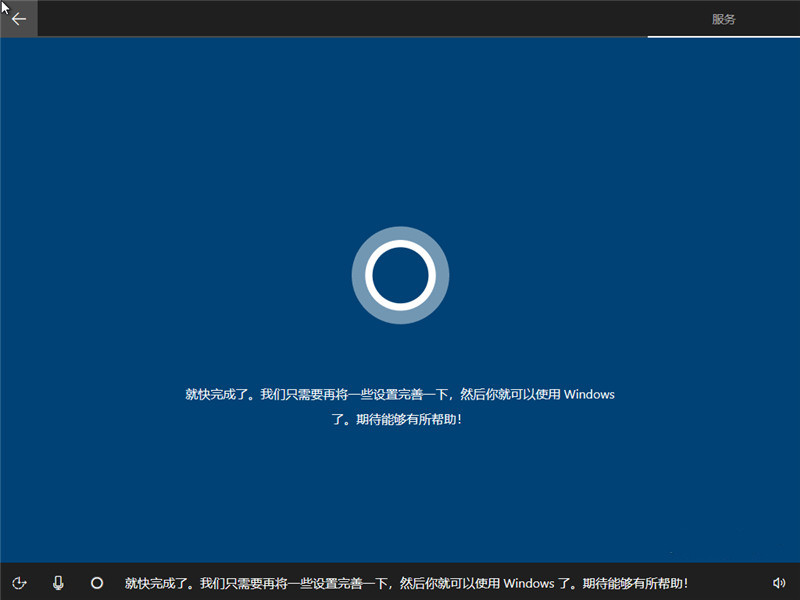Reveal setup steps from the top status bar

722,17
